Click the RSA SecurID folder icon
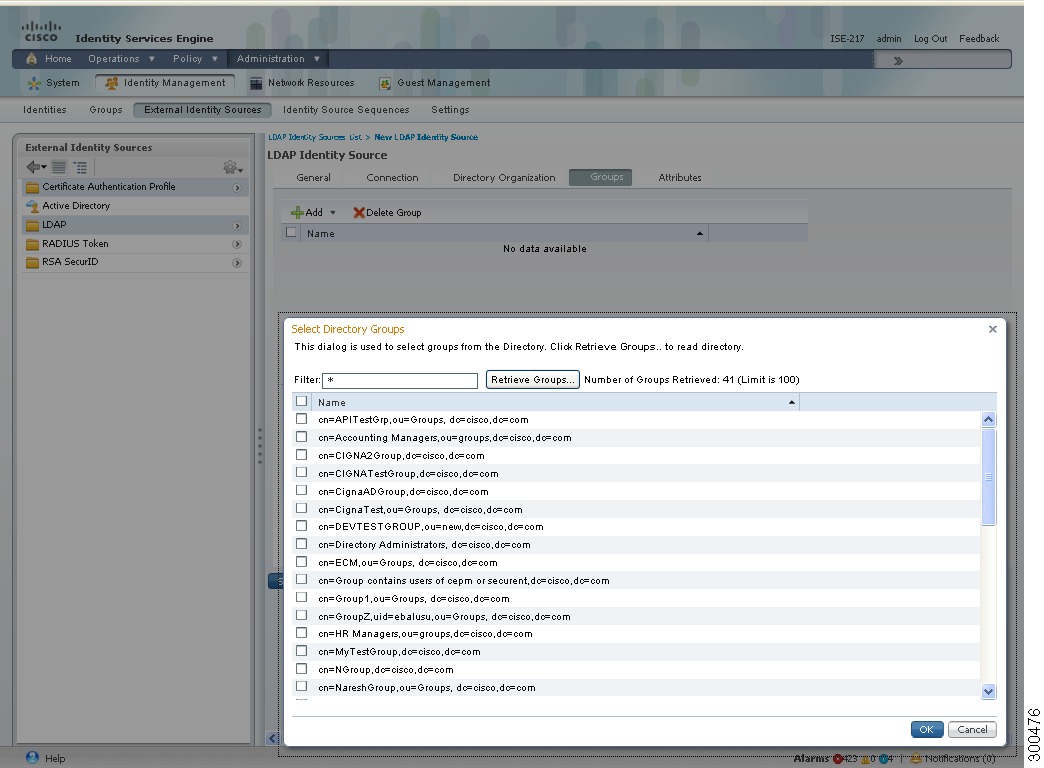This screenshot has height=768, width=1044. 33,262
